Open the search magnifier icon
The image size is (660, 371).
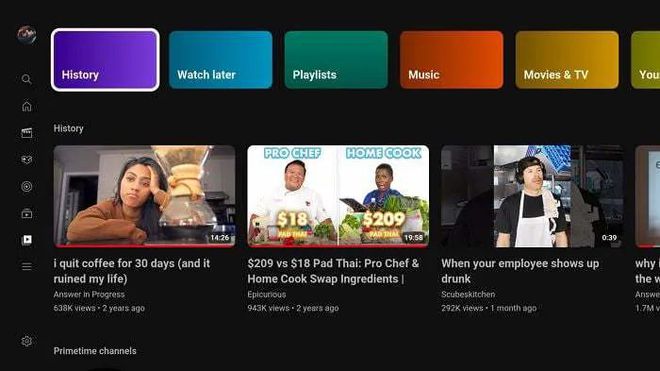[27, 79]
